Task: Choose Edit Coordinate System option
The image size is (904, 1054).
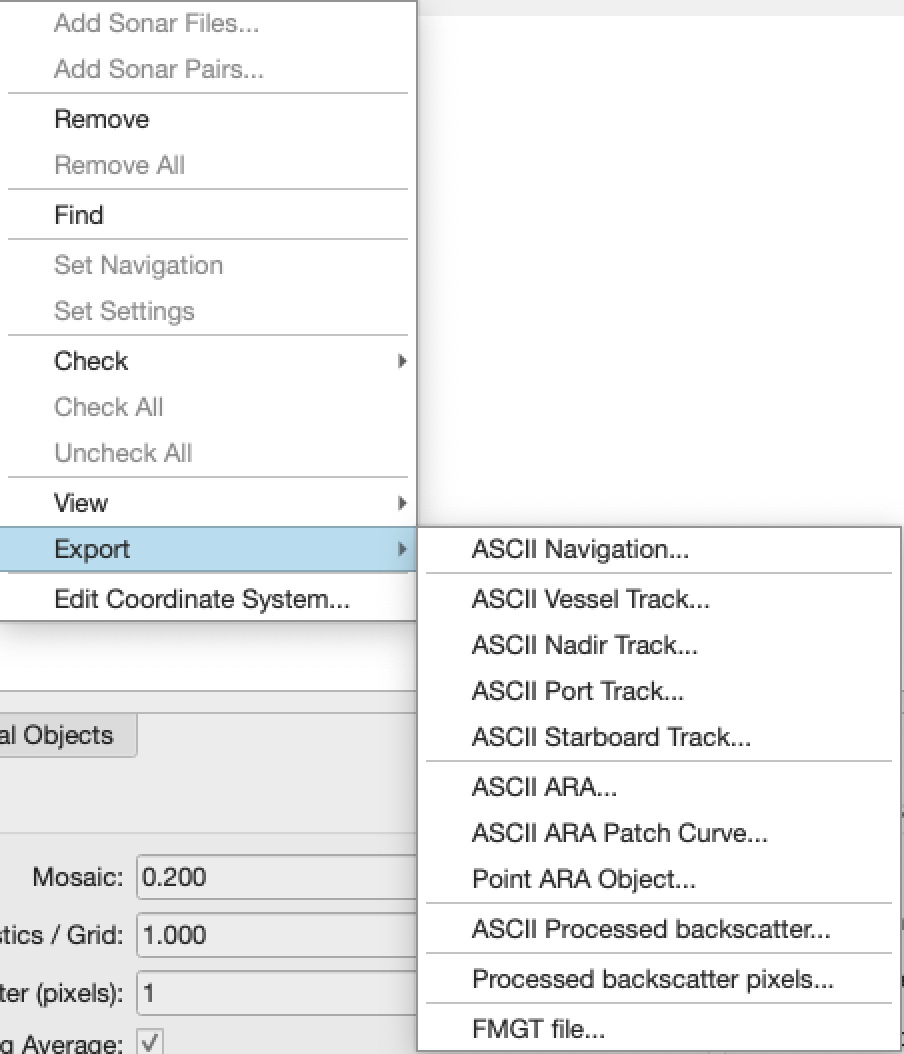Action: 202,599
